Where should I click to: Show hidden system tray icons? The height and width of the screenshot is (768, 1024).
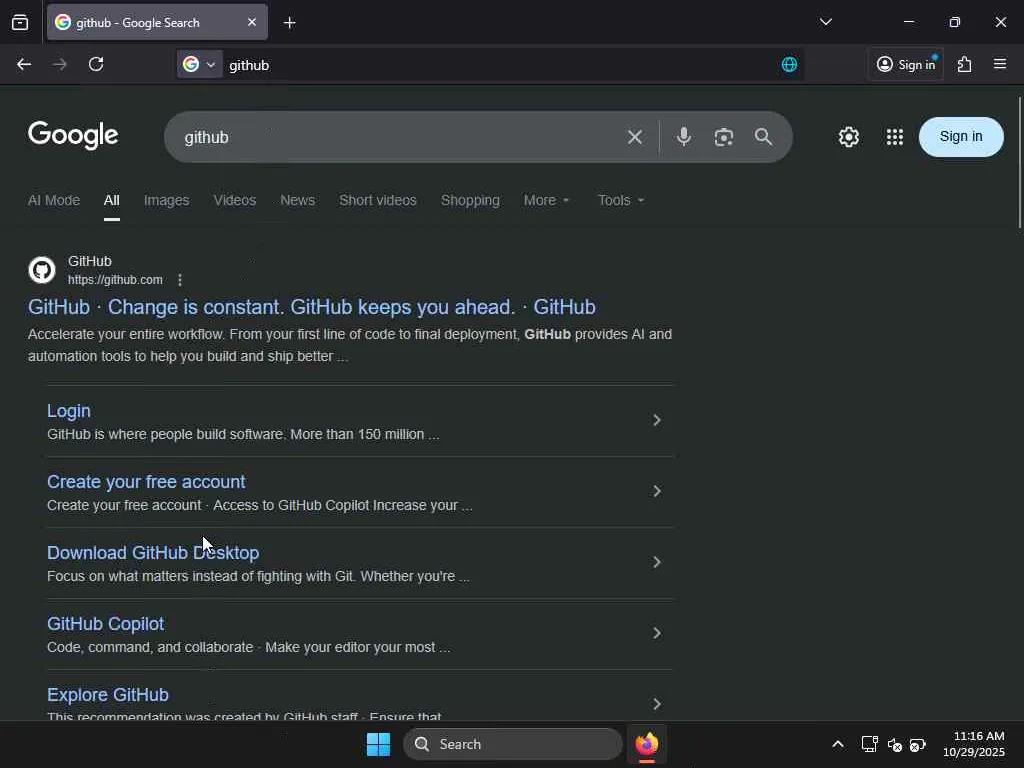838,744
